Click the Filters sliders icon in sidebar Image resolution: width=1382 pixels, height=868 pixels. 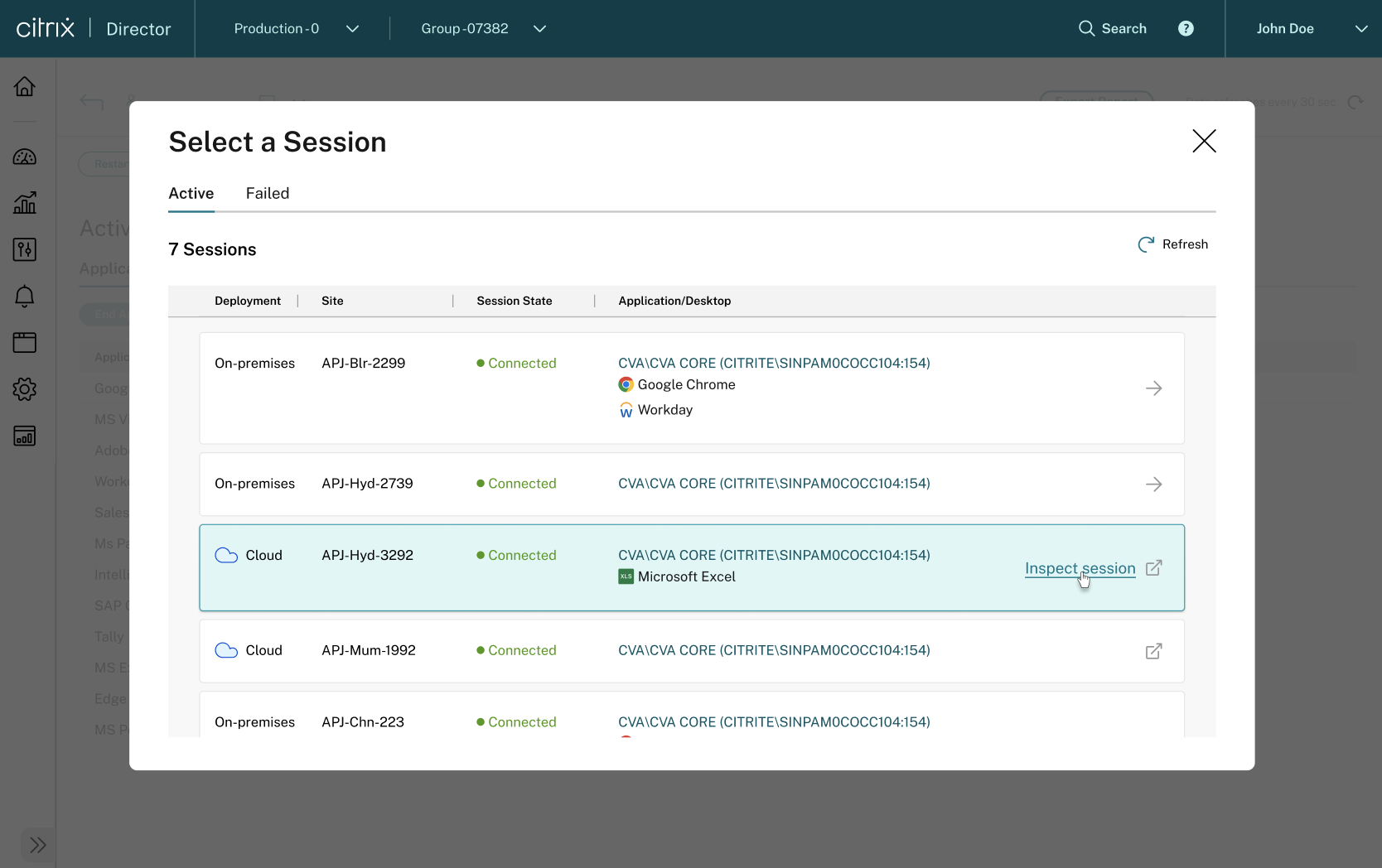(25, 249)
